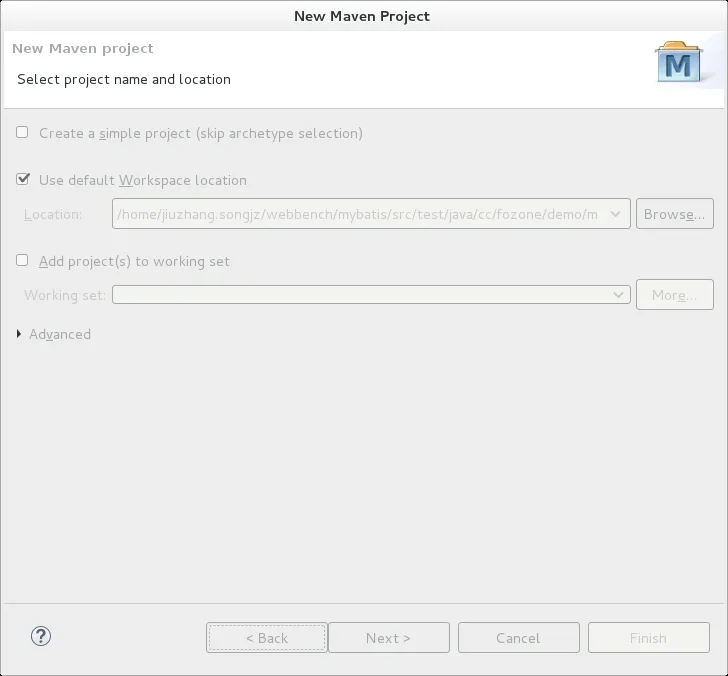This screenshot has width=728, height=676.
Task: Click the 'New Maven project' heading
Action: tap(83, 48)
